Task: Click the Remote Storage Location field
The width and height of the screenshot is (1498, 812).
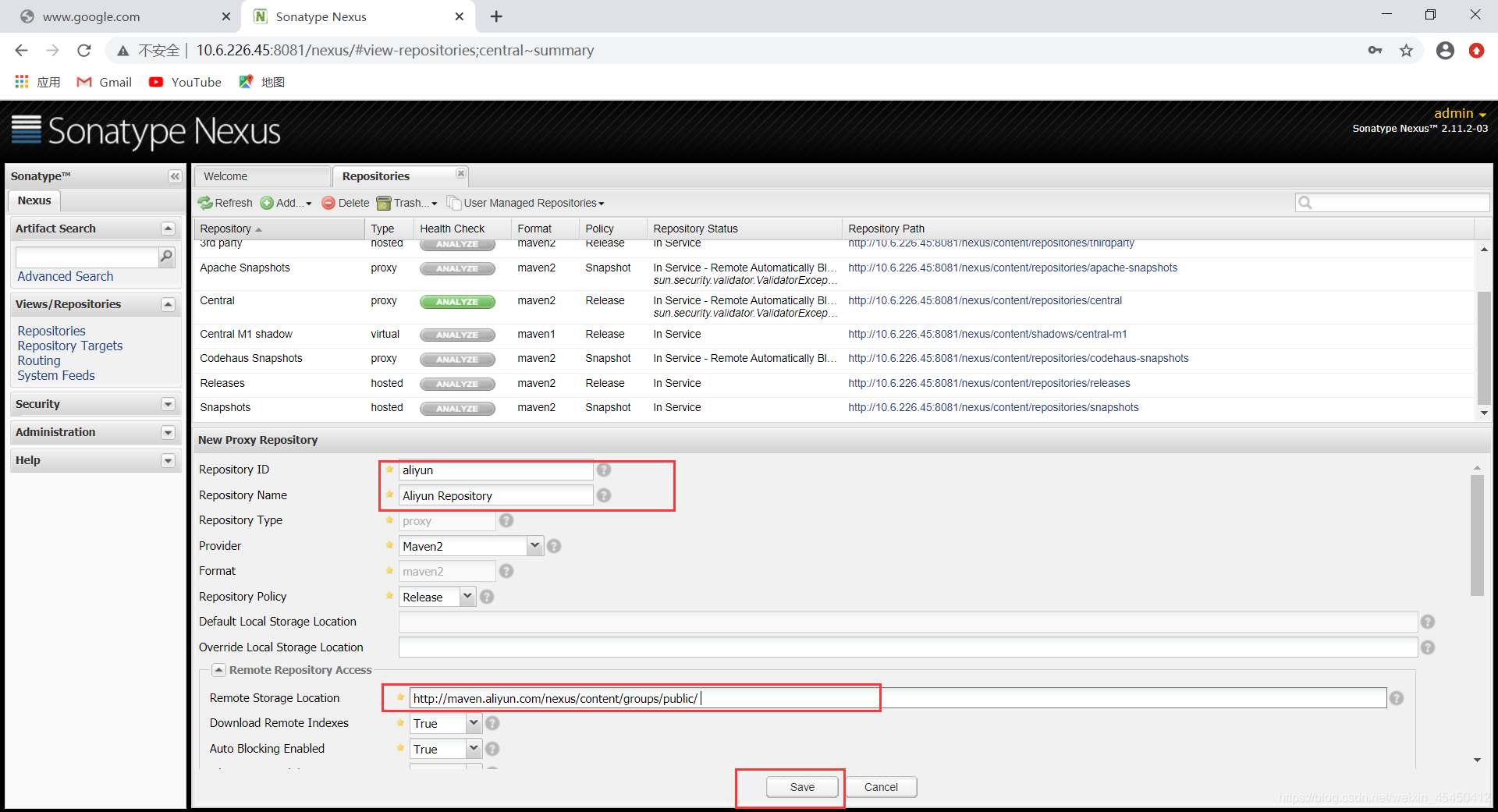Action: point(897,698)
